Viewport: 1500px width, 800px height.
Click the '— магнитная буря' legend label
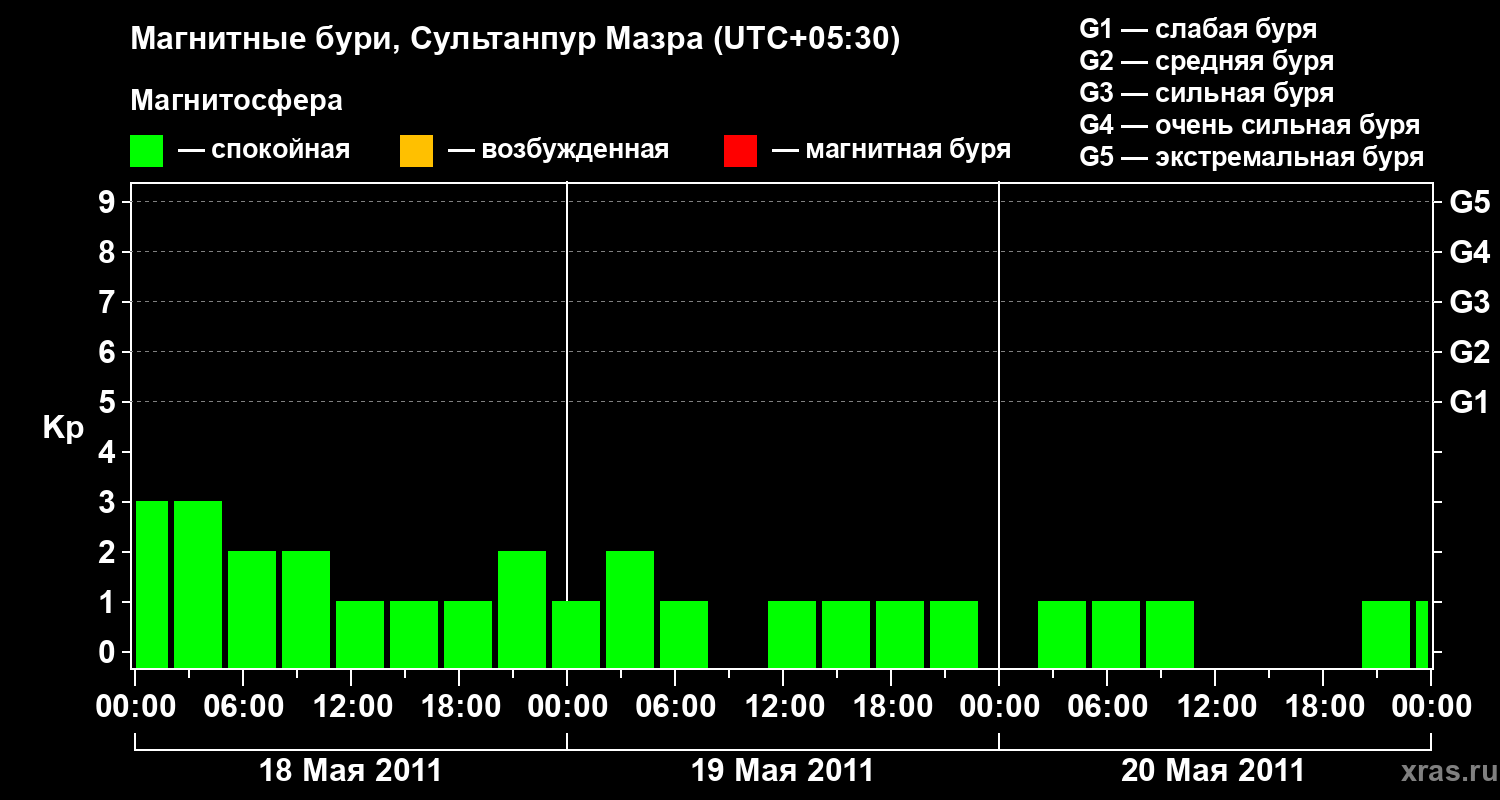(x=891, y=151)
